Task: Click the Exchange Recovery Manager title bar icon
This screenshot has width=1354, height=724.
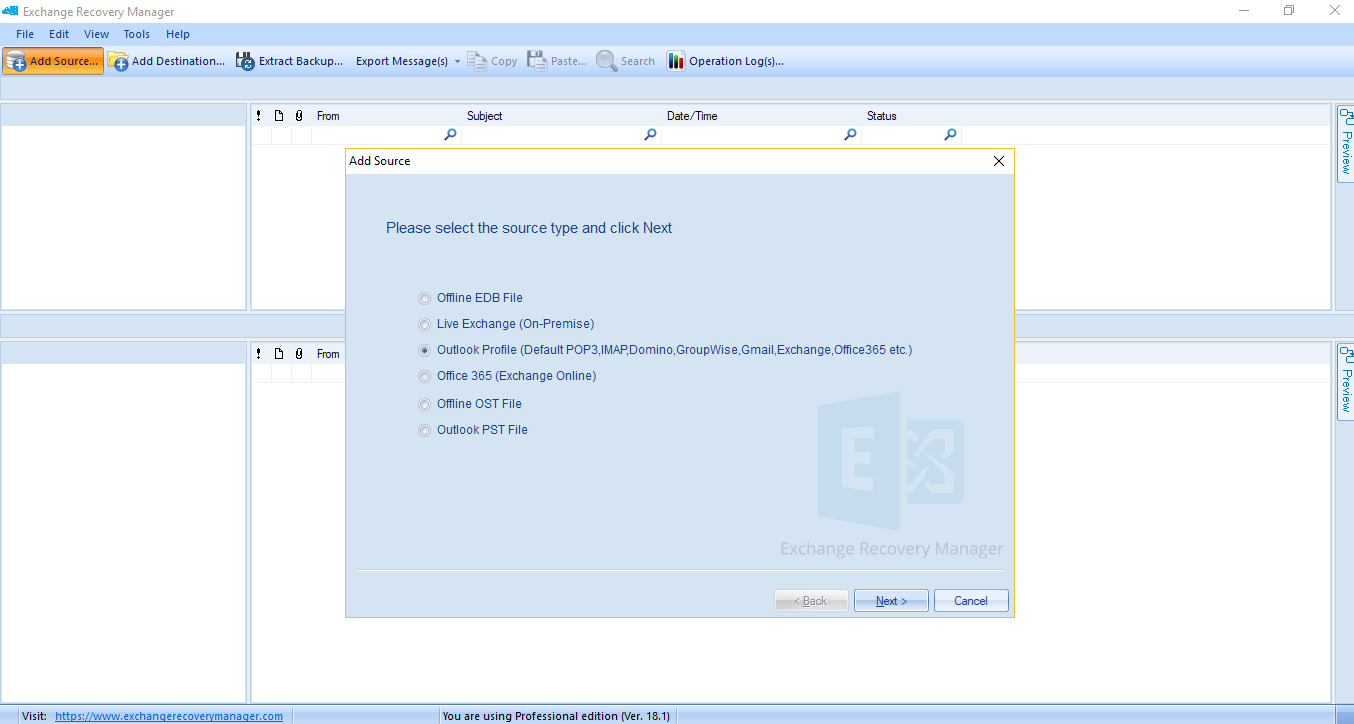Action: (x=10, y=11)
